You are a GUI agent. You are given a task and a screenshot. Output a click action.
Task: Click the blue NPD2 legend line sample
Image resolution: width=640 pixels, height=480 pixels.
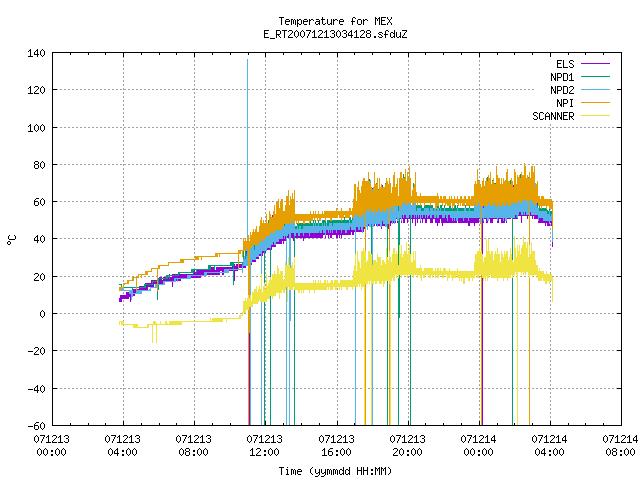(x=596, y=89)
